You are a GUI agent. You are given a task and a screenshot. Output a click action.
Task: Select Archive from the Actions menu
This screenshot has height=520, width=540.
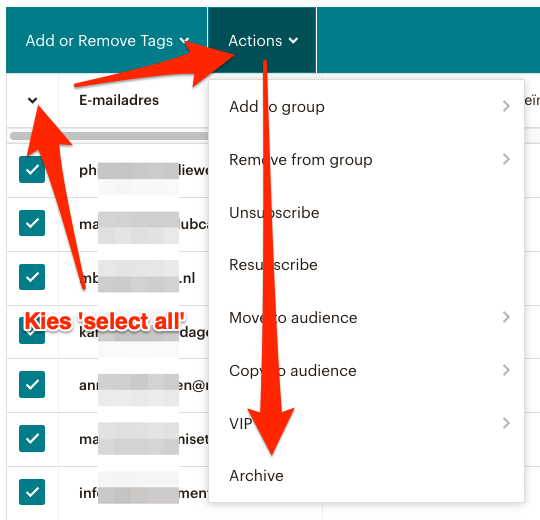click(x=366, y=476)
